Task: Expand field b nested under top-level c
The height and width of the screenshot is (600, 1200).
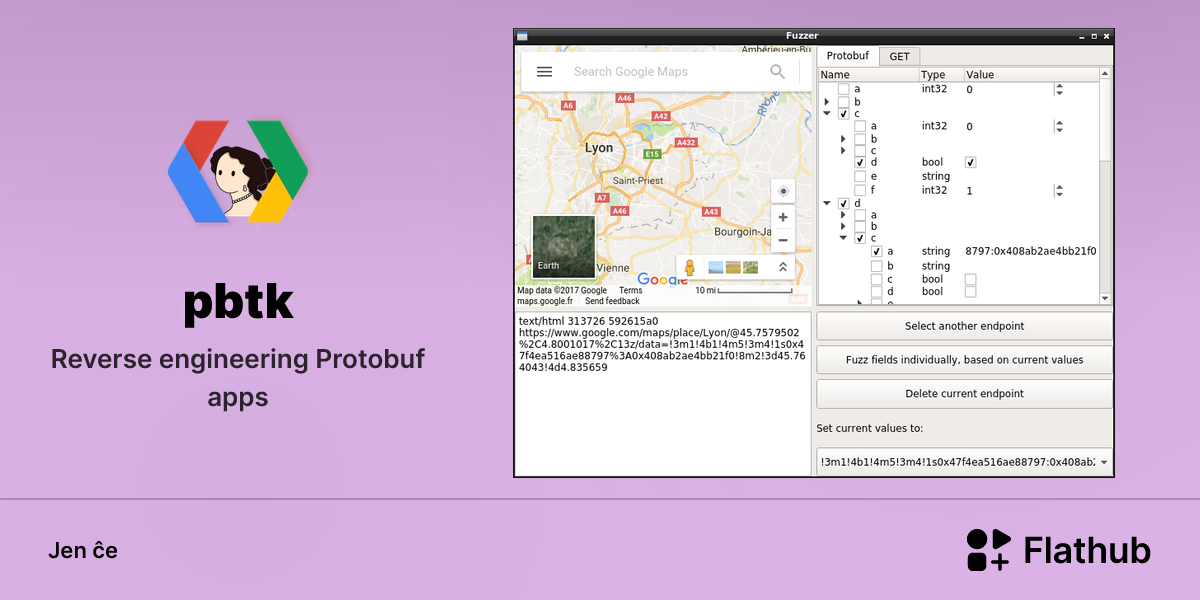Action: click(843, 139)
